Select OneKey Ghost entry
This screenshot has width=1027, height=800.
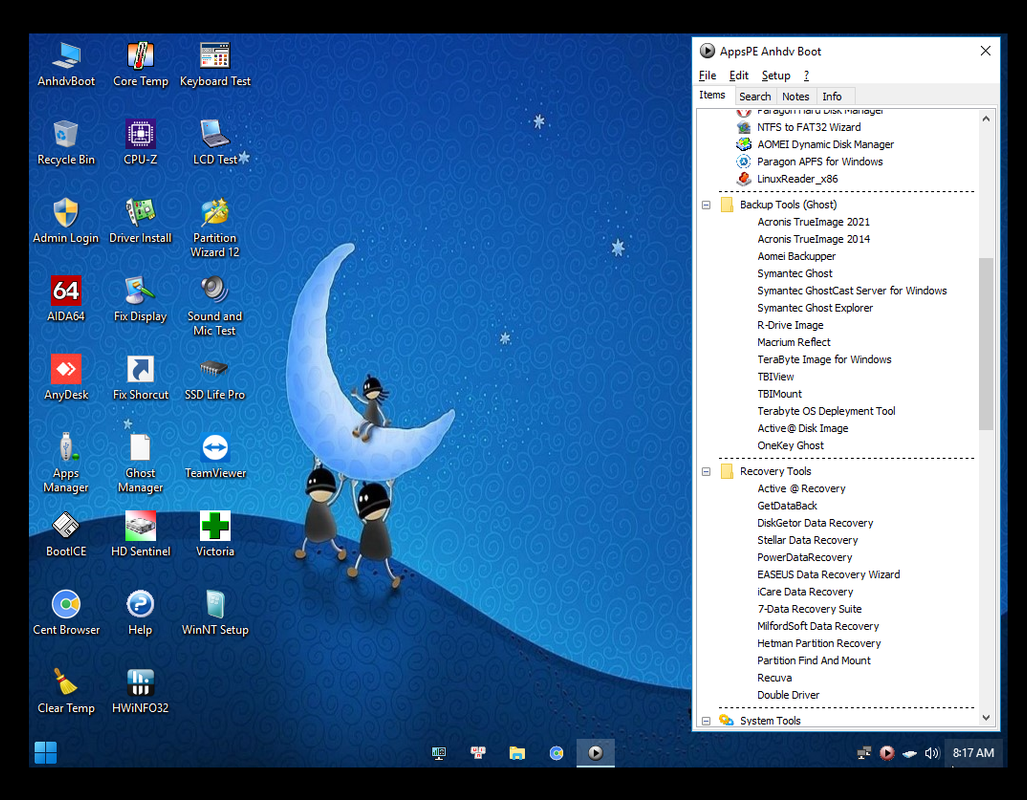(x=791, y=446)
